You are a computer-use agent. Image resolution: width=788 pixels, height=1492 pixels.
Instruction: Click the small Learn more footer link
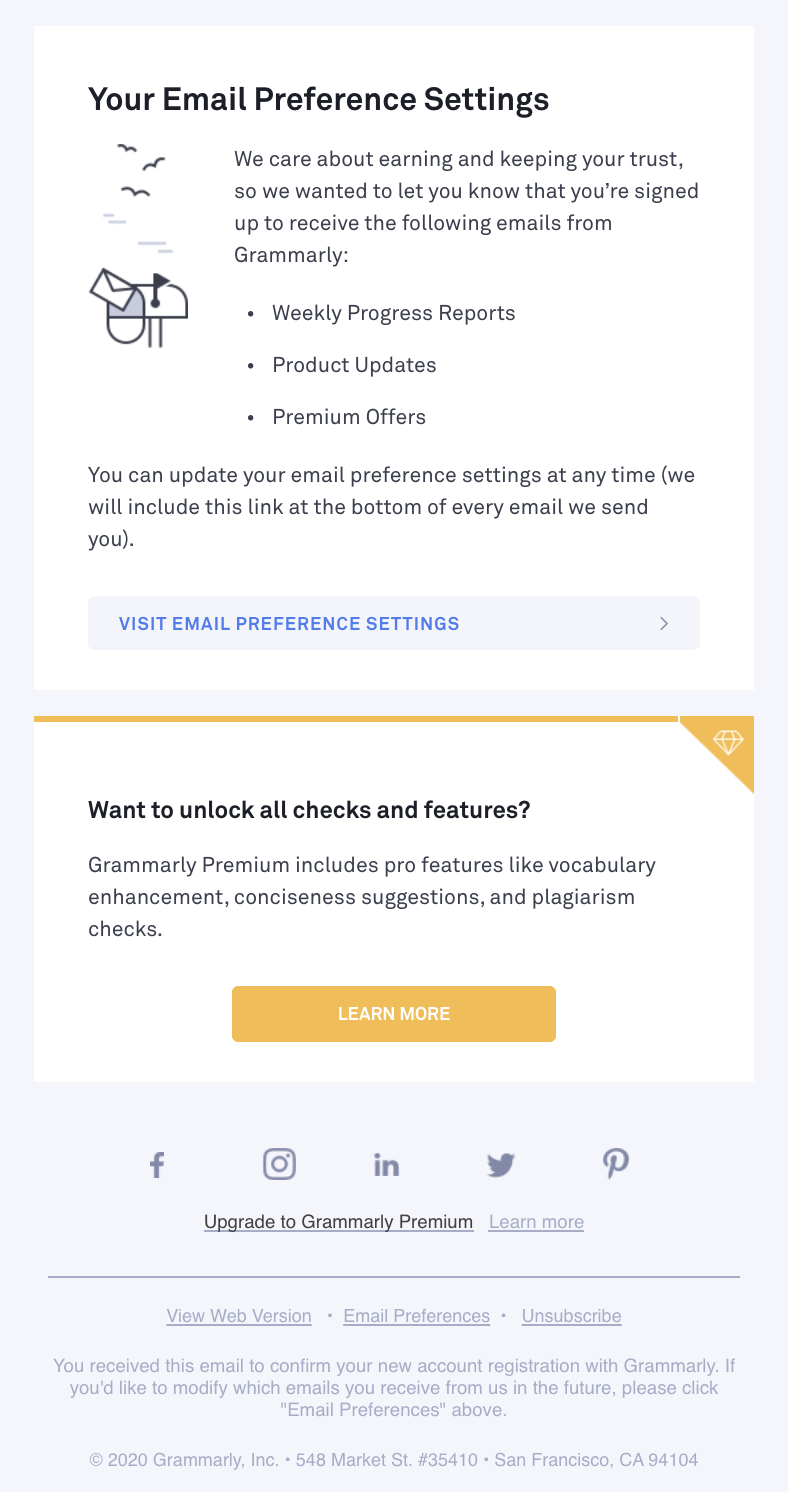[x=536, y=1222]
